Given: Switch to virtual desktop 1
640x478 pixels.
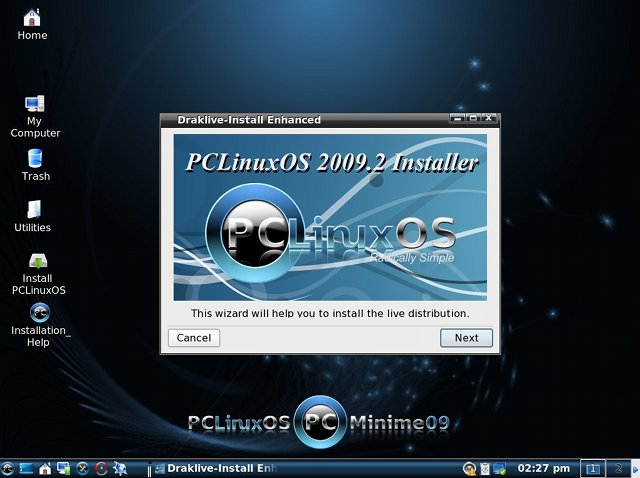Looking at the screenshot, I should pyautogui.click(x=593, y=468).
